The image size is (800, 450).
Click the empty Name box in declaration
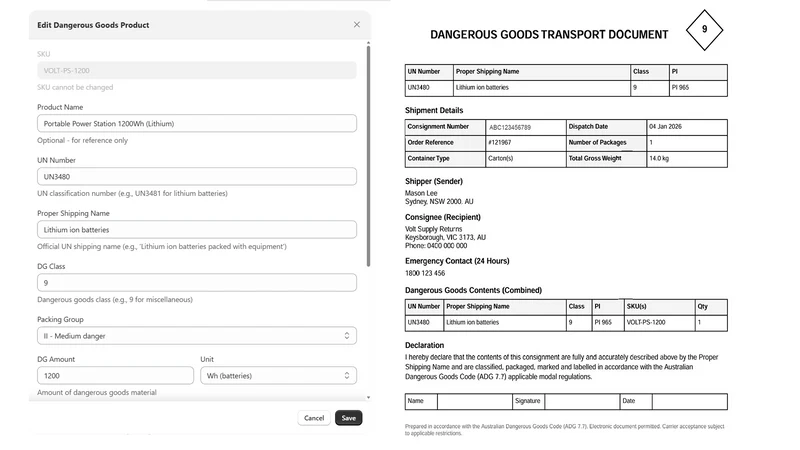[474, 401]
